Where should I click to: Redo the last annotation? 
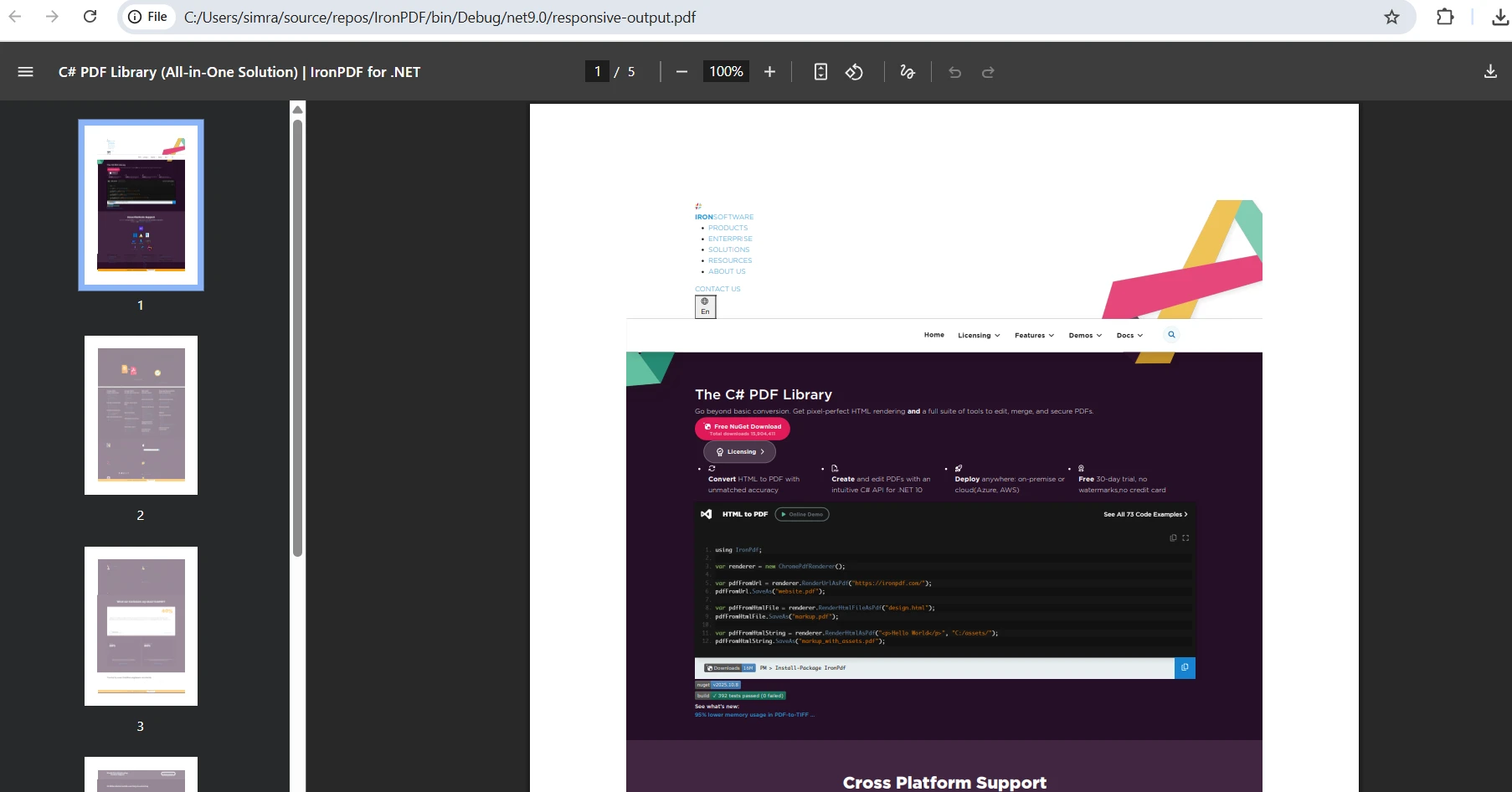click(989, 73)
